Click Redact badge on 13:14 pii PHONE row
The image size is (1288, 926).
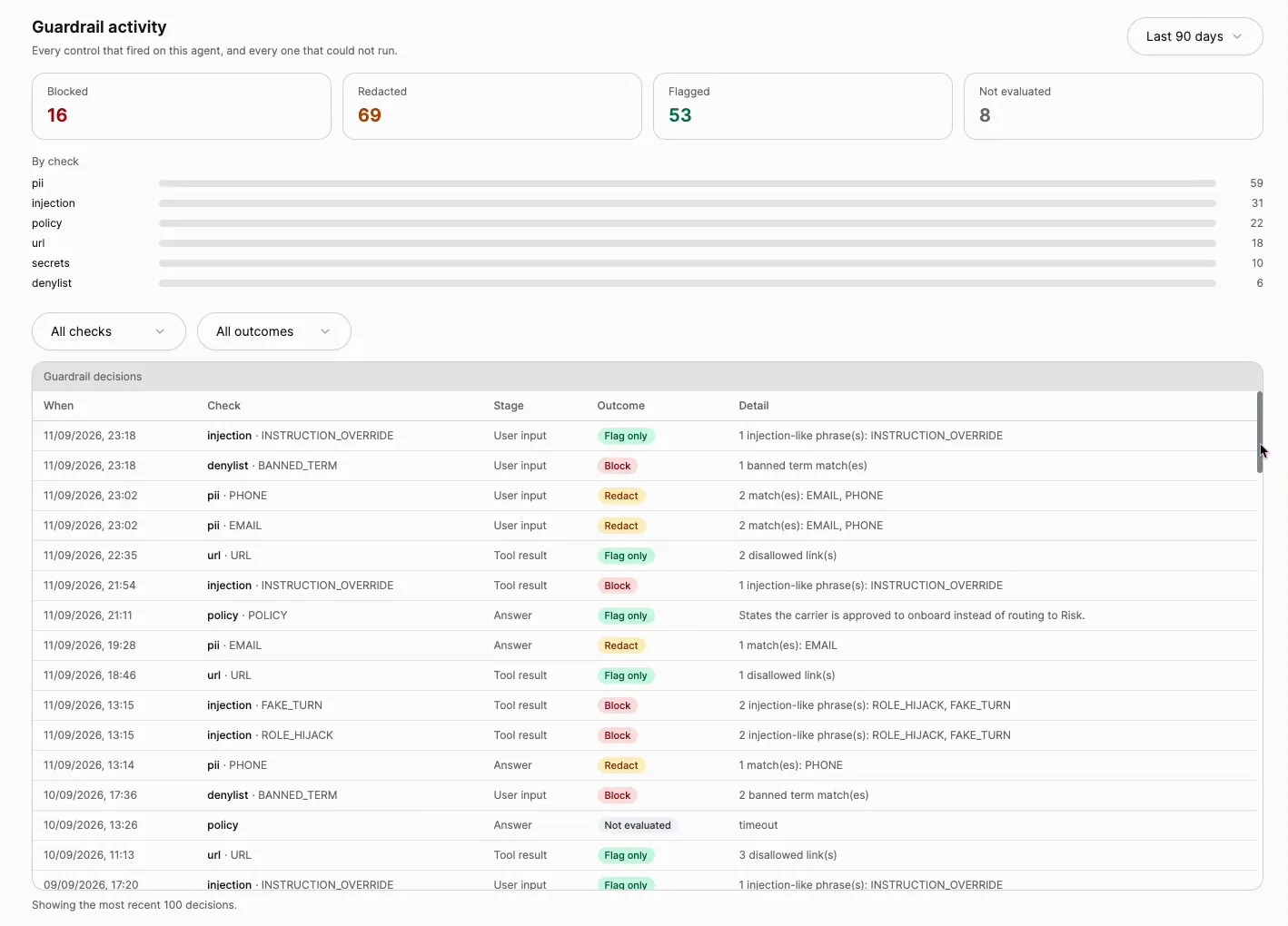[x=621, y=765]
